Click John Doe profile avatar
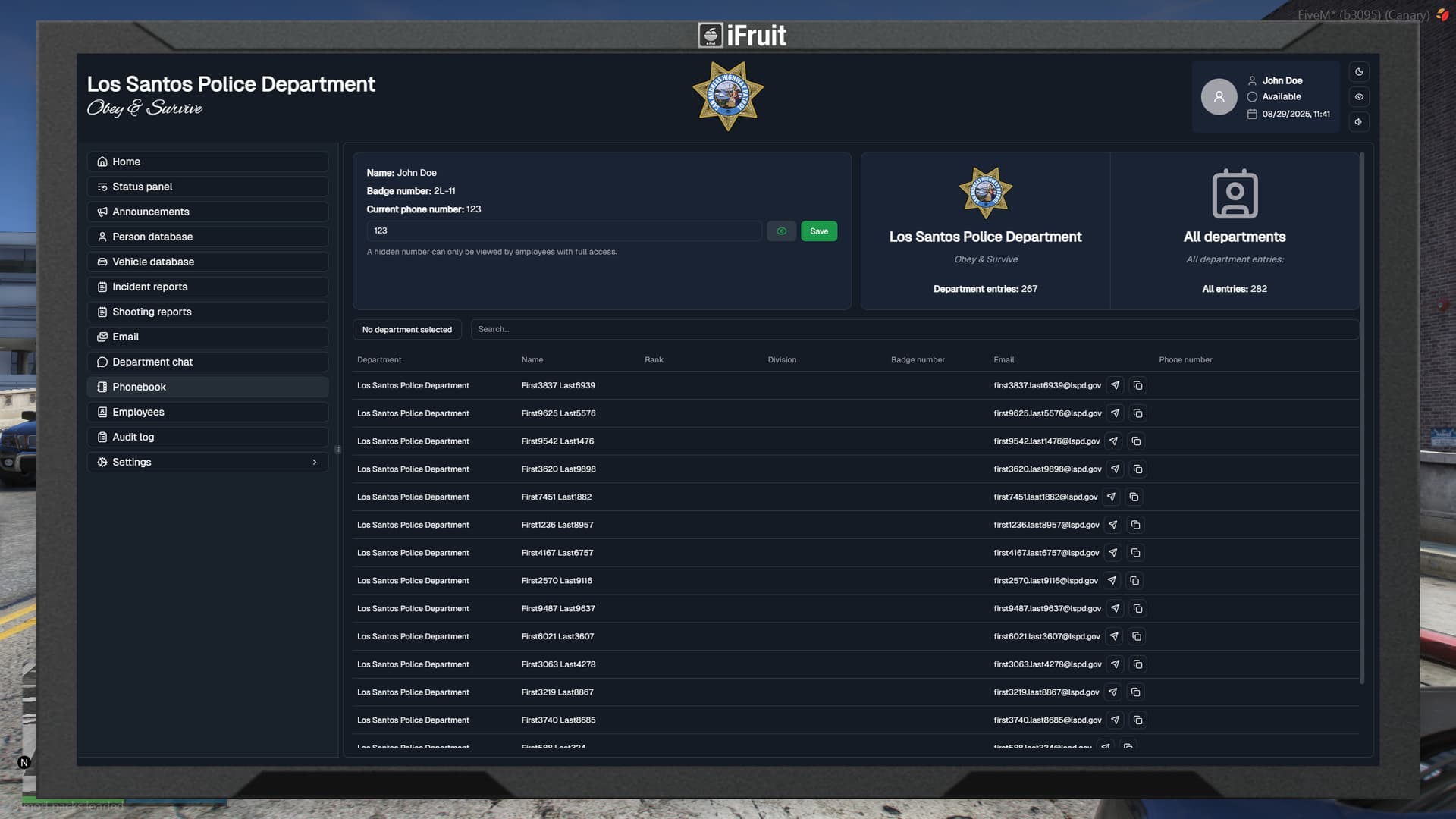Image resolution: width=1456 pixels, height=819 pixels. point(1219,97)
